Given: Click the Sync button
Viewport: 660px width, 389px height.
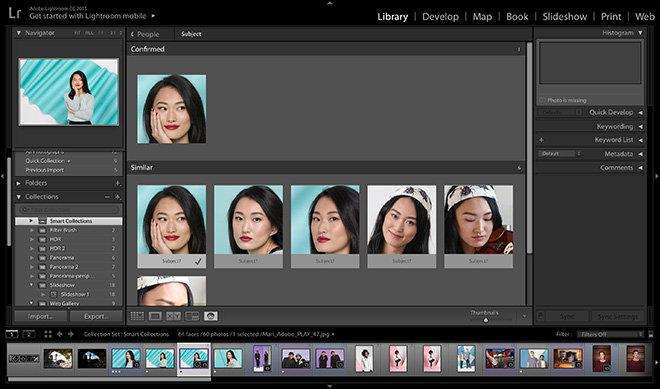Looking at the screenshot, I should coord(567,316).
